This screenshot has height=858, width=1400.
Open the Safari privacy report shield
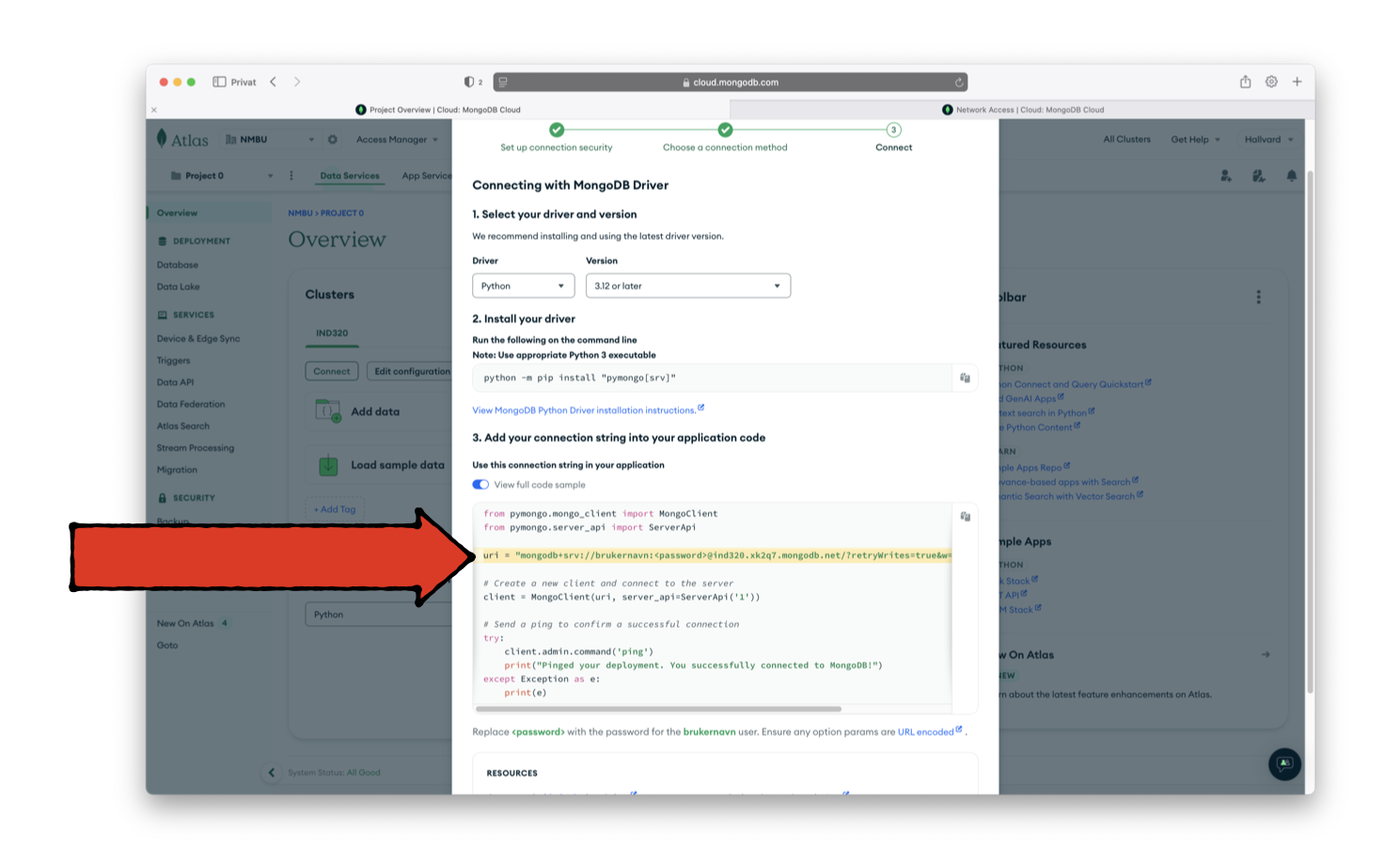469,82
